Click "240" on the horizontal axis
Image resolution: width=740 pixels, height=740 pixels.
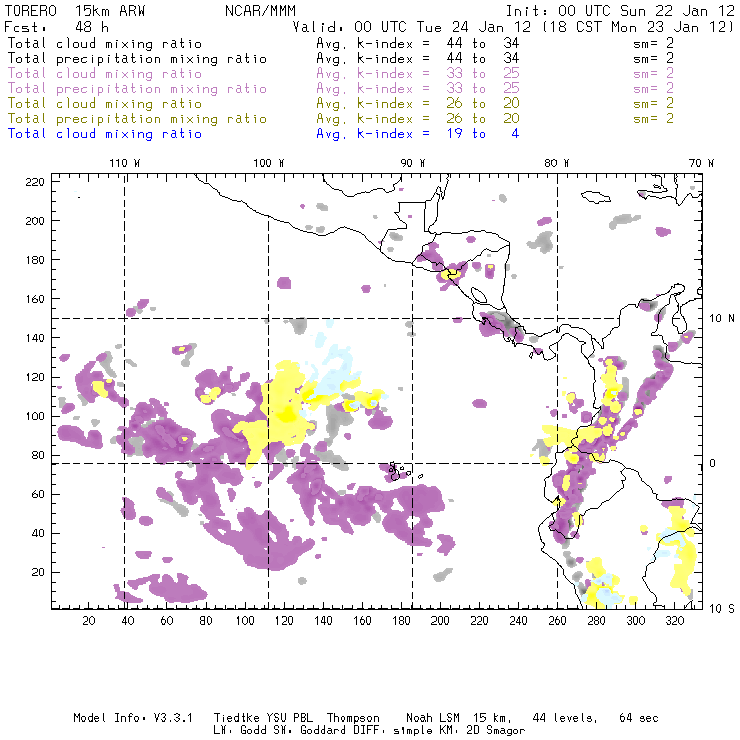518,621
